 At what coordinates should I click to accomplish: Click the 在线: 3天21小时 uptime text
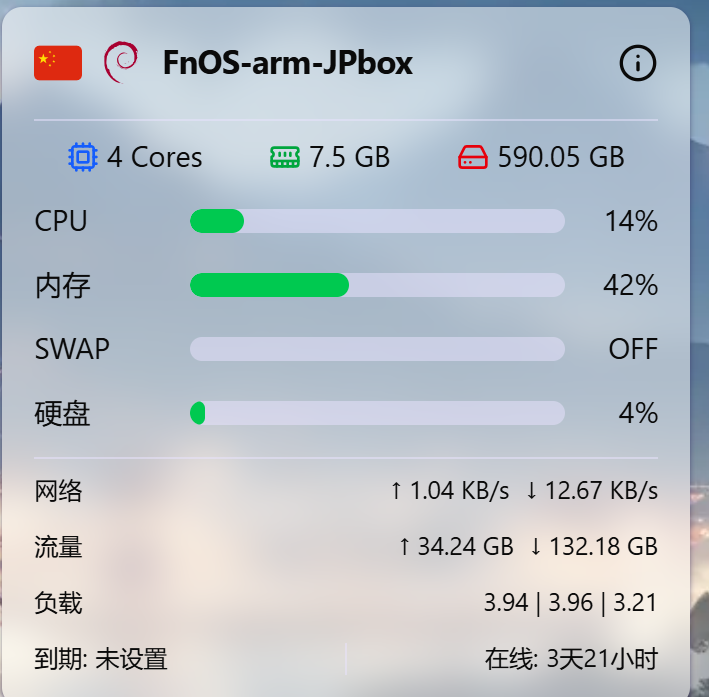(571, 659)
